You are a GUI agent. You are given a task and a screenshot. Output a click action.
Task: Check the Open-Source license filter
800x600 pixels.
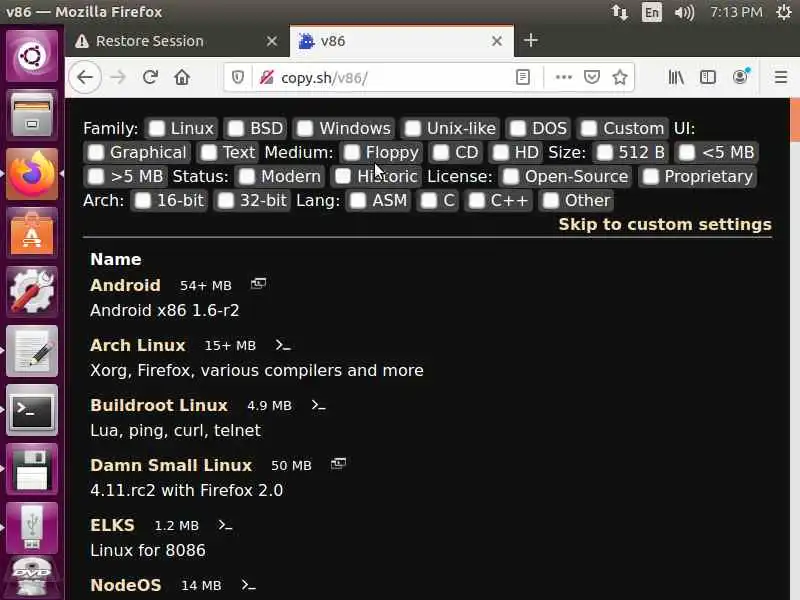coord(511,177)
